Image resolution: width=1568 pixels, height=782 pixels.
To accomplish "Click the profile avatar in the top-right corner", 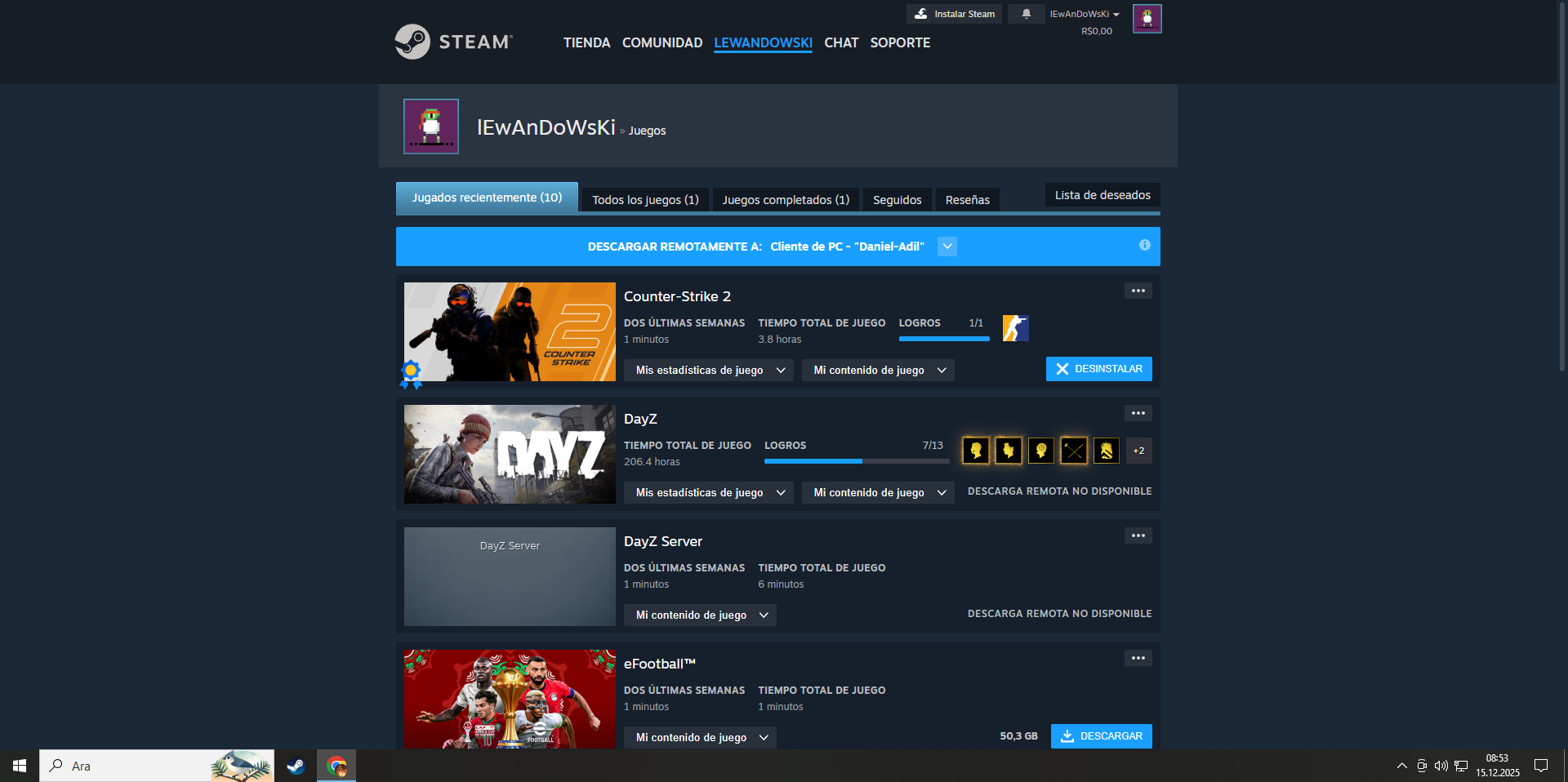I will click(1147, 19).
